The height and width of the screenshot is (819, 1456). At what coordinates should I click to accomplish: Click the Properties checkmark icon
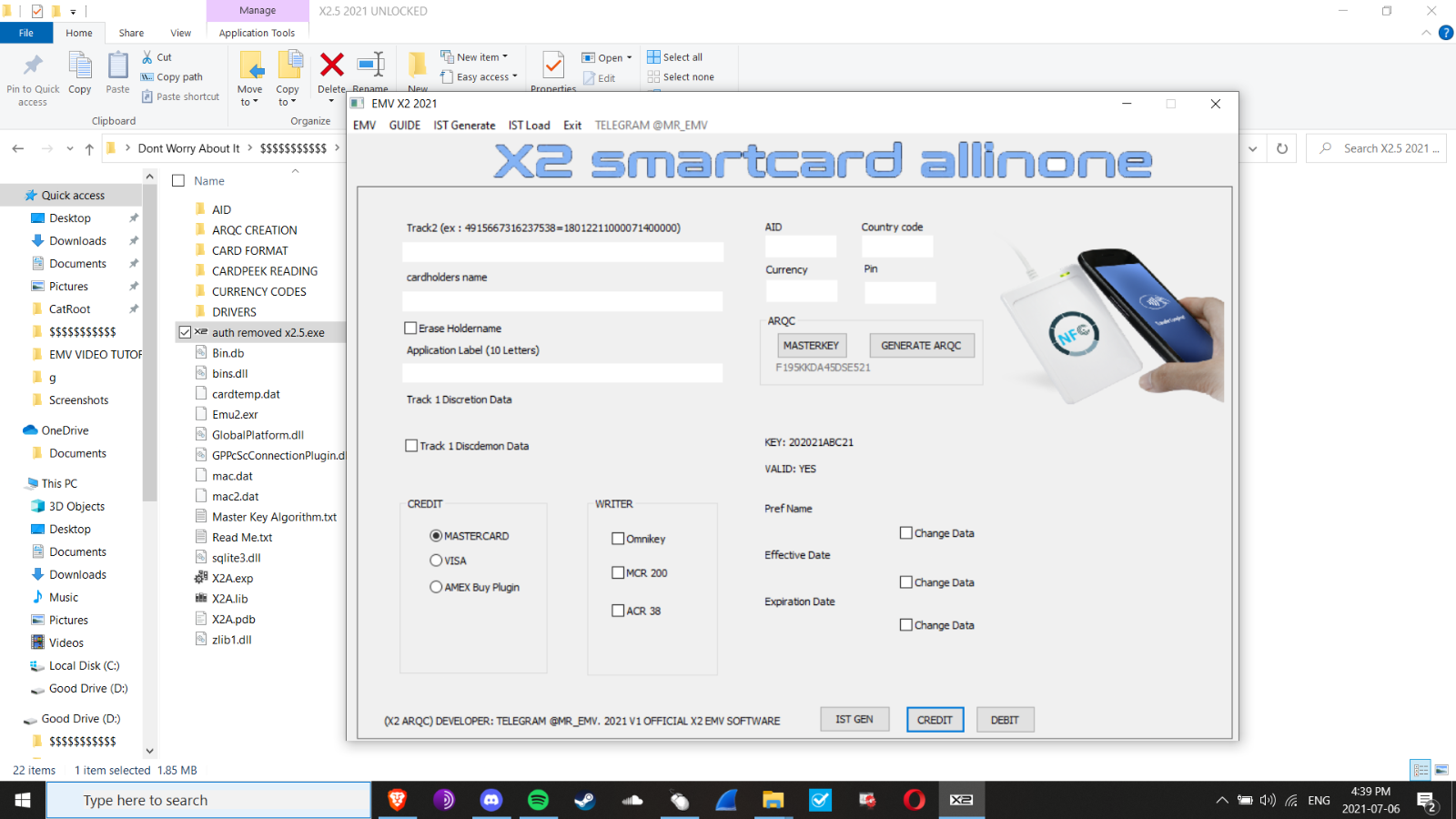pyautogui.click(x=553, y=65)
